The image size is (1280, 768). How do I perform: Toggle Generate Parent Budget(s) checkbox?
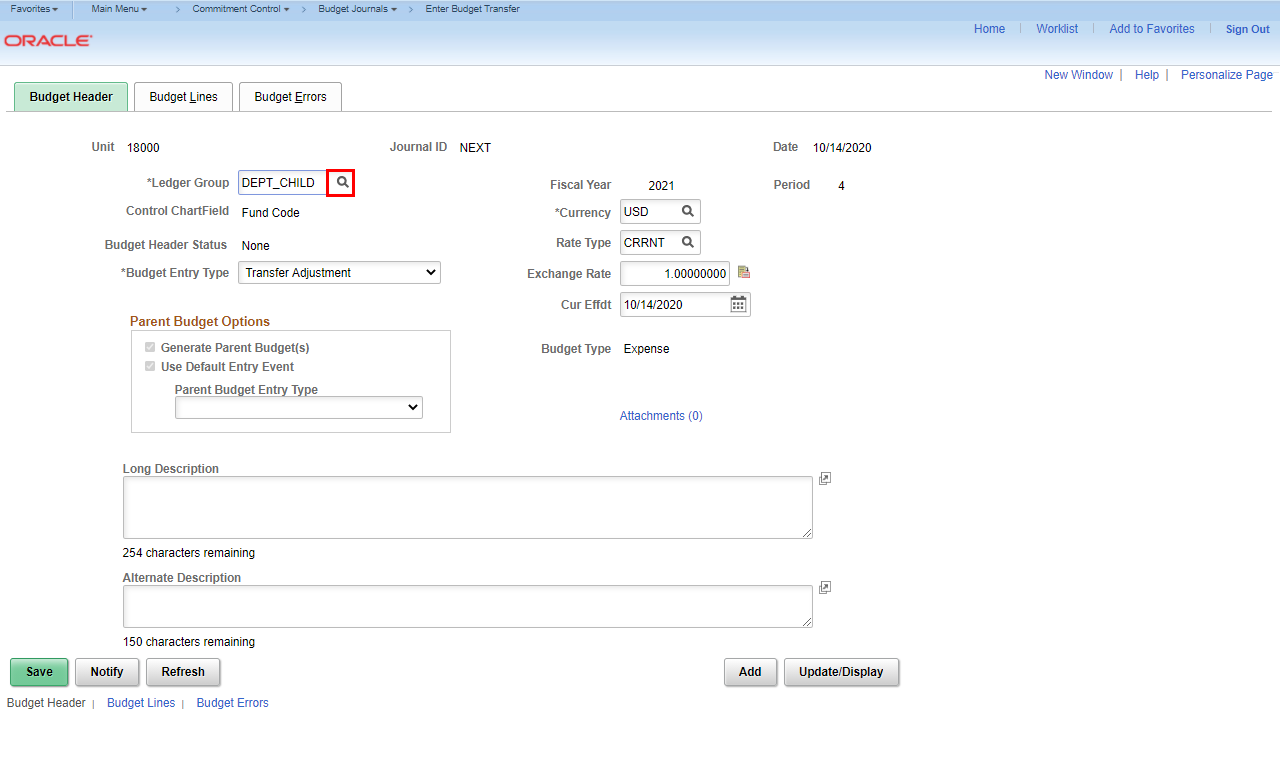tap(150, 348)
